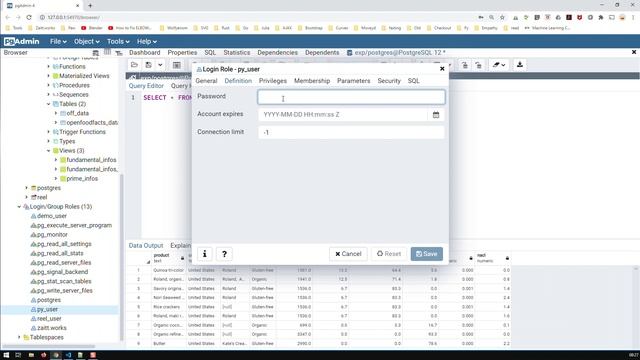The width and height of the screenshot is (640, 360).
Task: Click the commit icon in query toolbar
Action: (x=465, y=65)
